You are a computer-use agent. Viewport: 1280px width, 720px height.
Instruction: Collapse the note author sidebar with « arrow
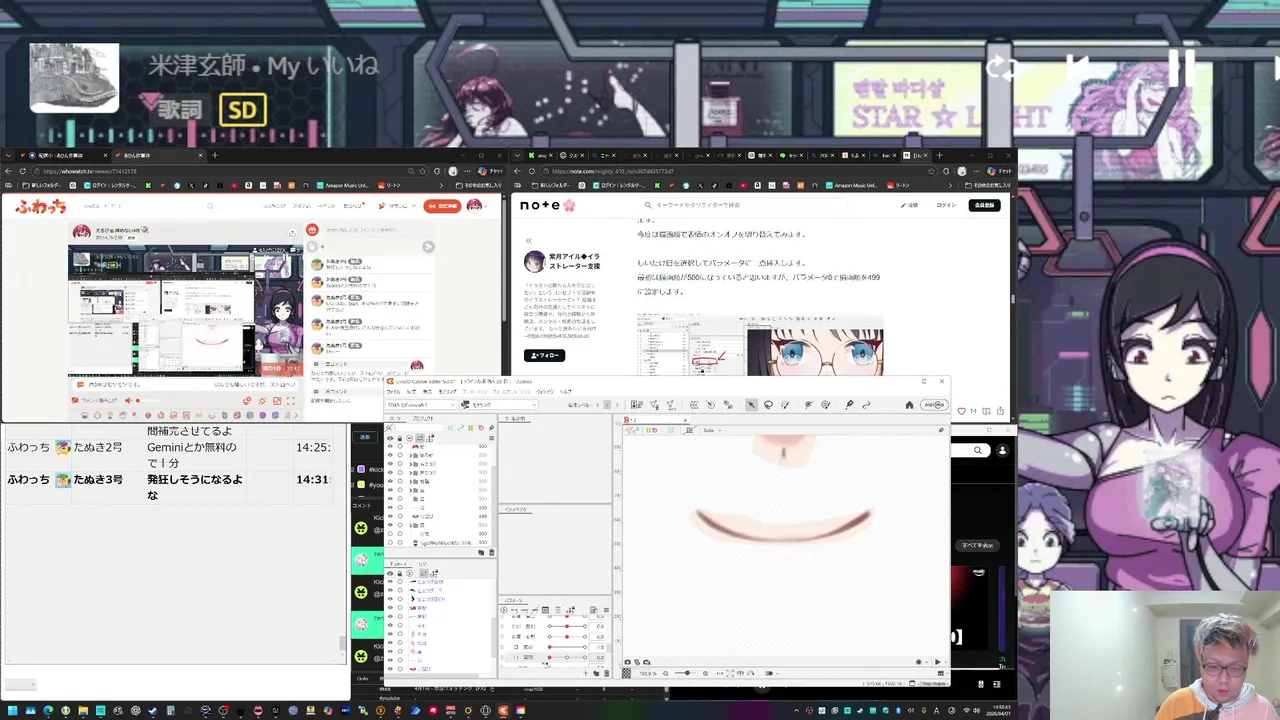pyautogui.click(x=529, y=241)
